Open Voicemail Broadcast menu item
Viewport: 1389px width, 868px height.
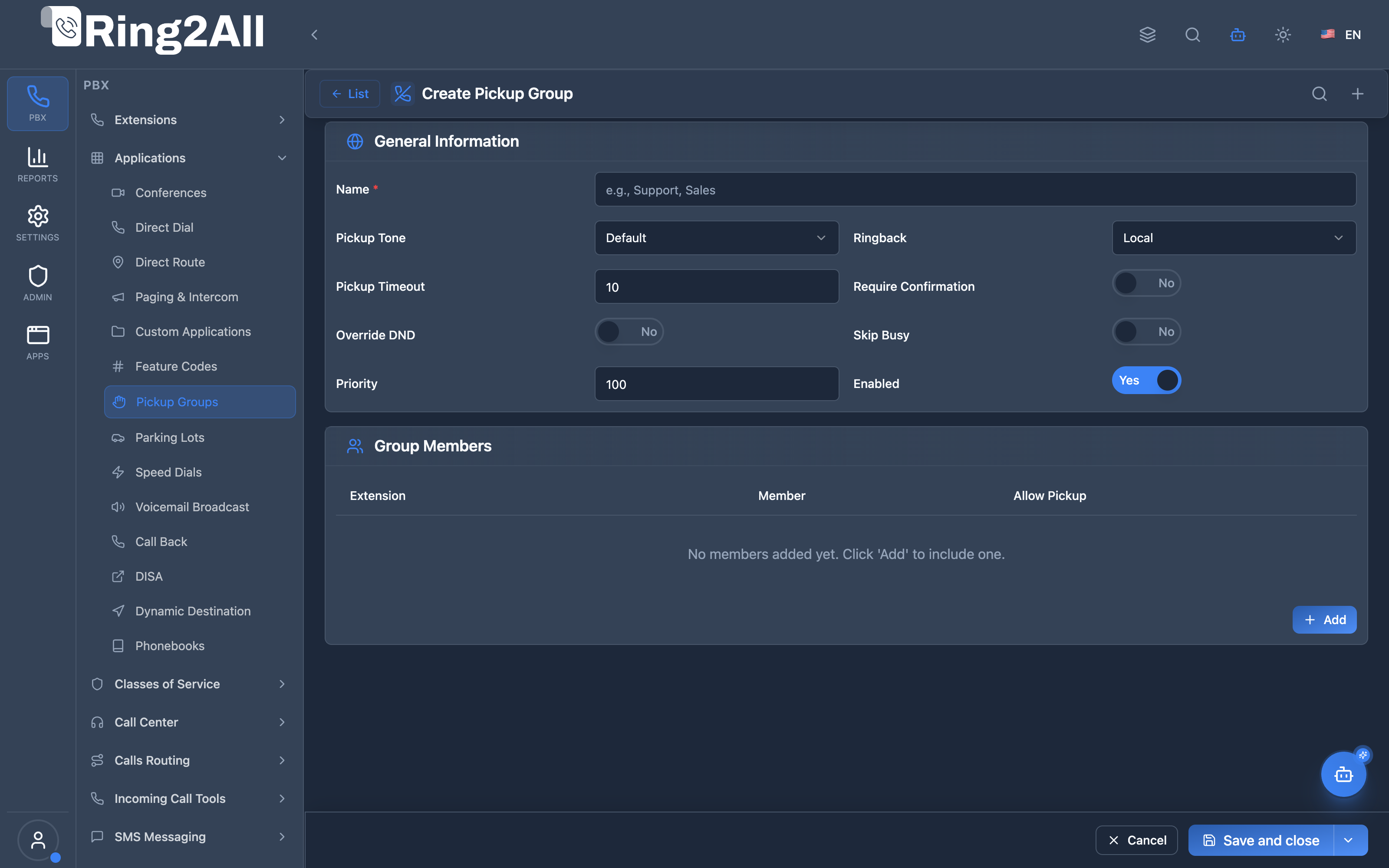(x=199, y=507)
